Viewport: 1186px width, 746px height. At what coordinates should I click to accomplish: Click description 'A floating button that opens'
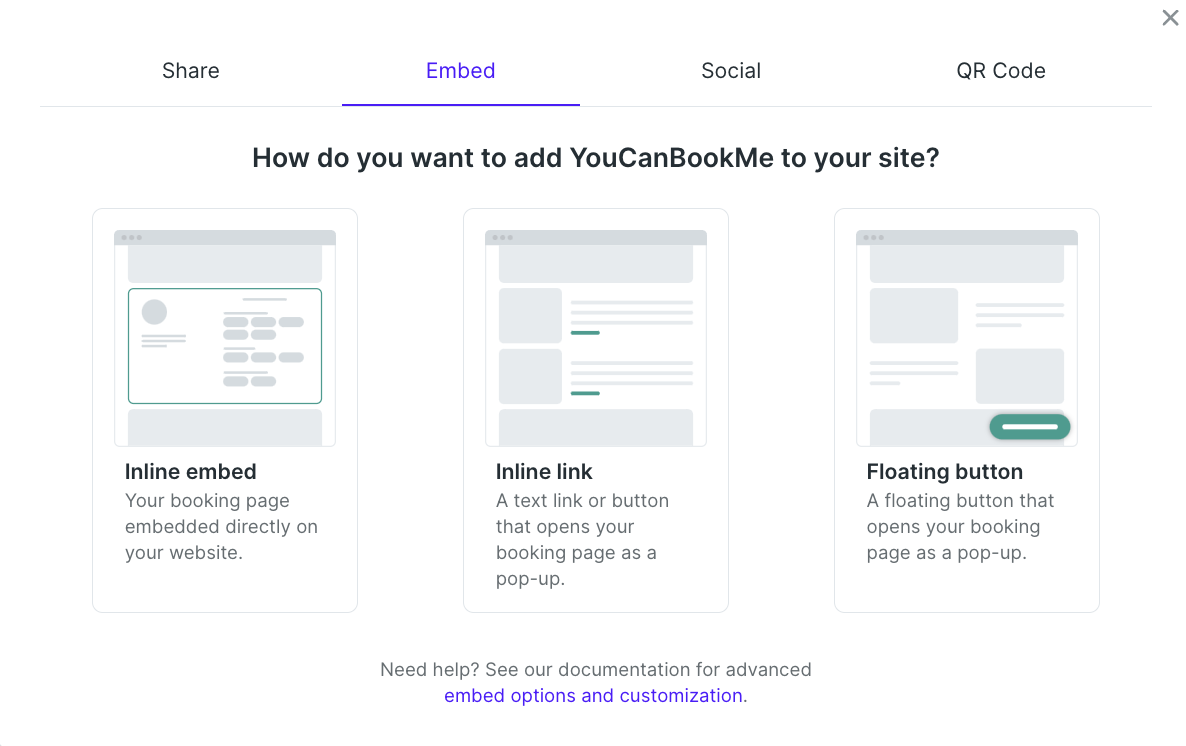click(x=961, y=527)
